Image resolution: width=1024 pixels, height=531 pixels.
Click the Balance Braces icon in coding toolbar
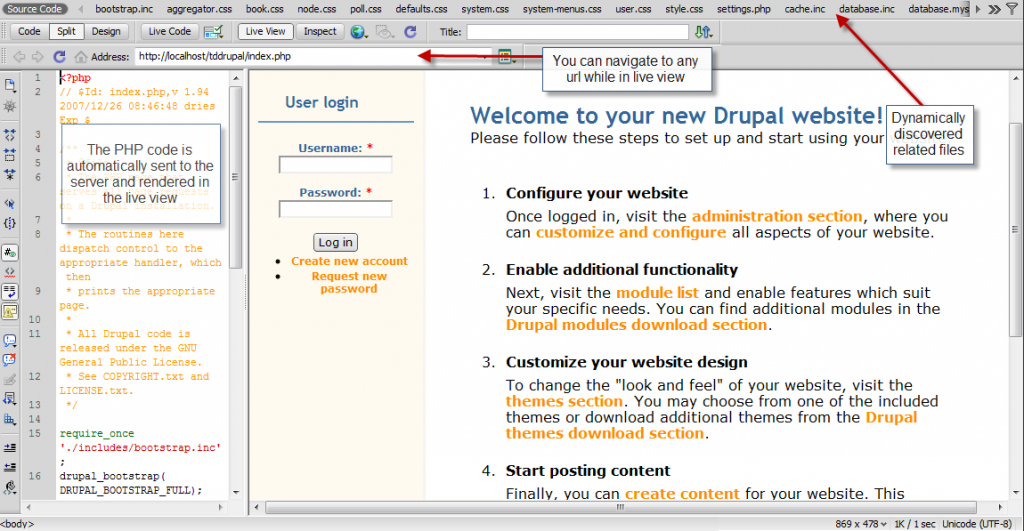(x=10, y=222)
